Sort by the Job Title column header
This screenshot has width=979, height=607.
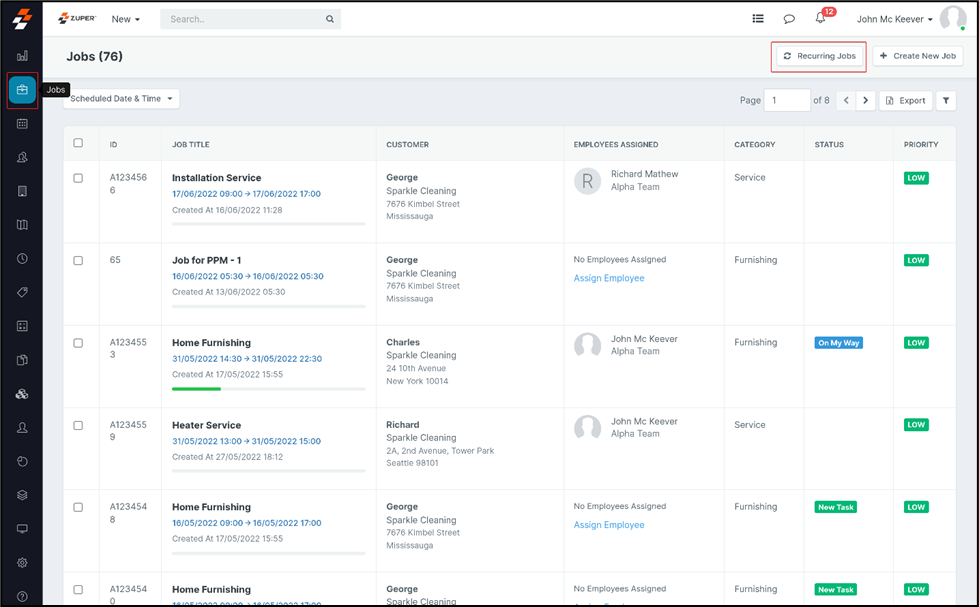191,144
